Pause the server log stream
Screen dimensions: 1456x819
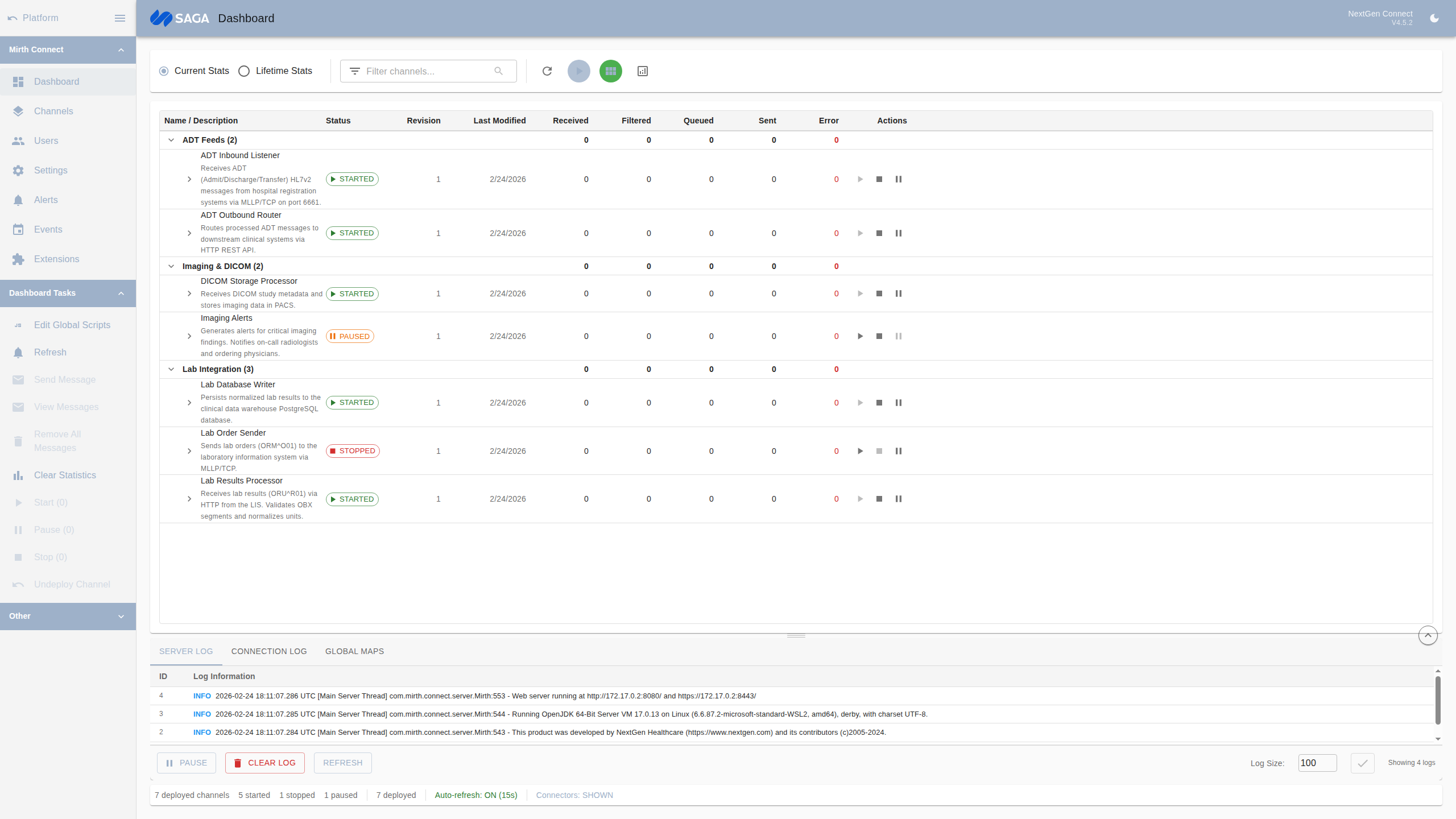click(186, 763)
